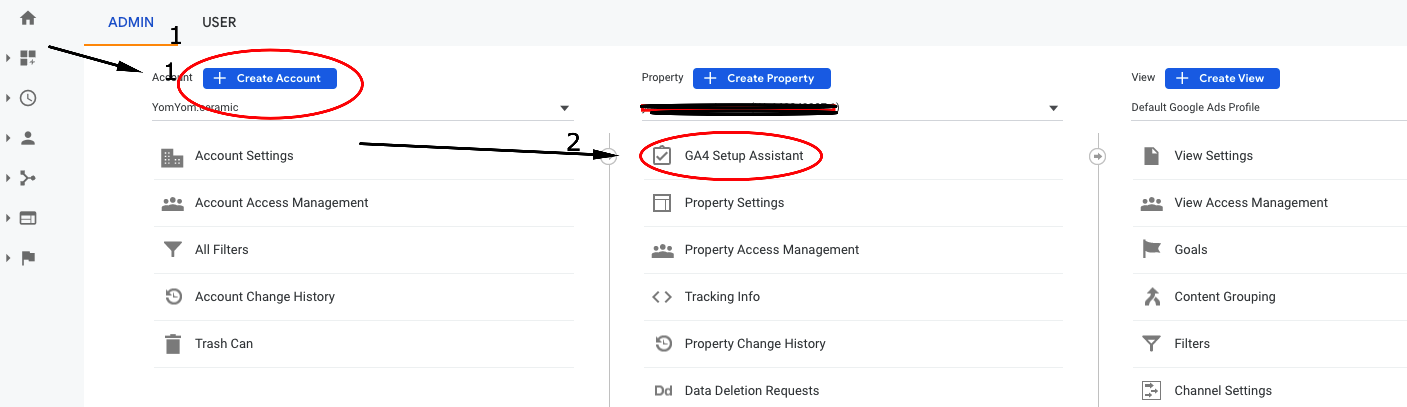Image resolution: width=1407 pixels, height=407 pixels.
Task: Click the Create View button
Action: coord(1222,78)
